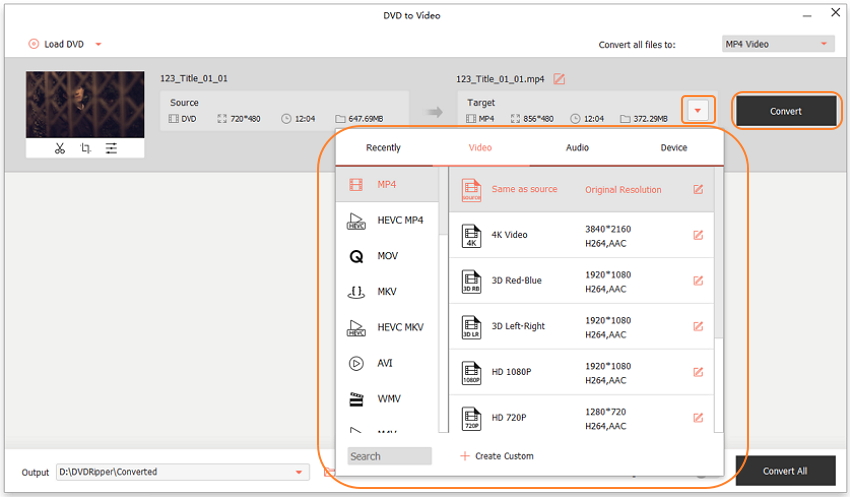
Task: Click the format Search field
Action: (389, 456)
